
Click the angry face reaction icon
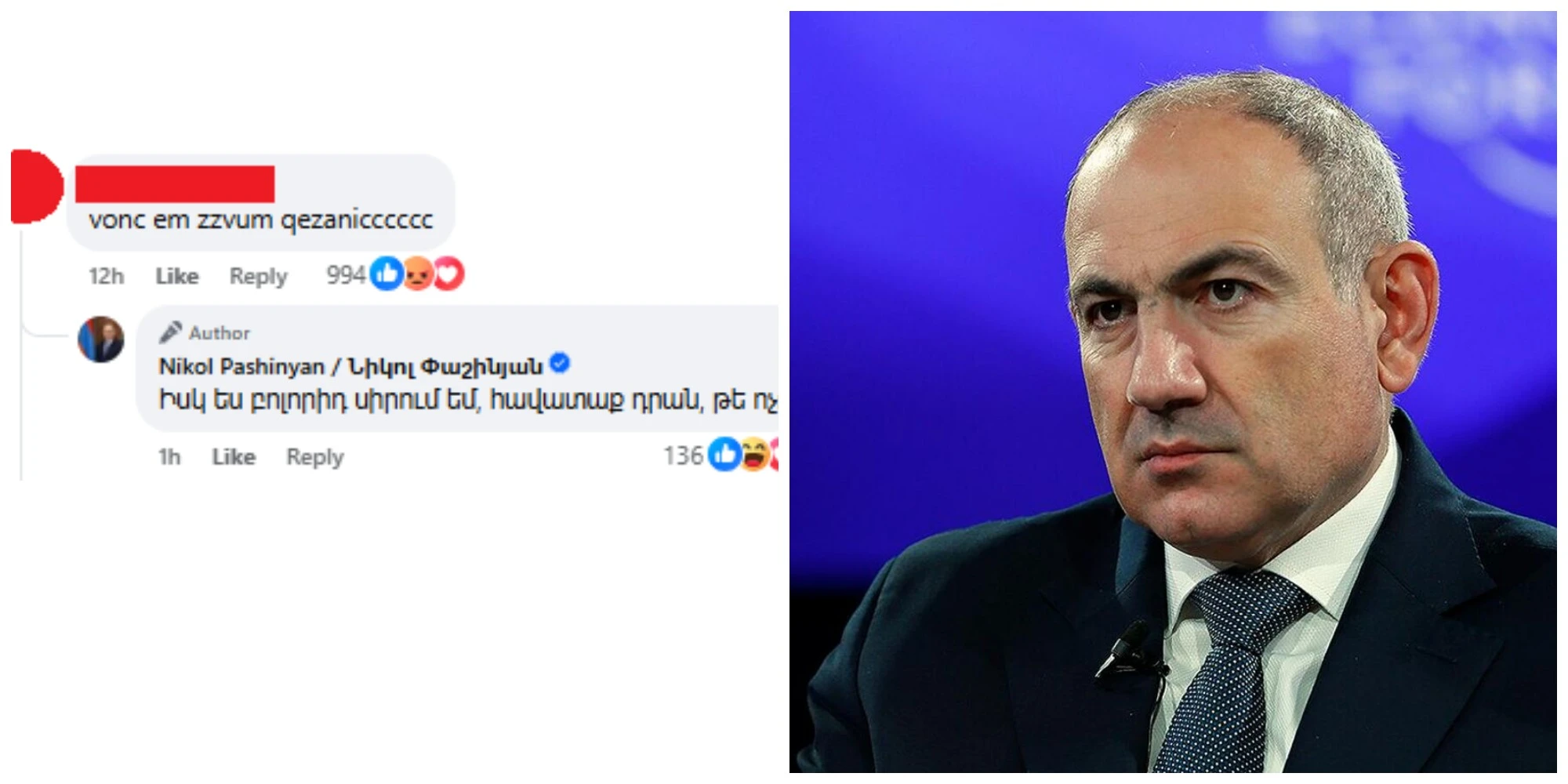(x=419, y=274)
